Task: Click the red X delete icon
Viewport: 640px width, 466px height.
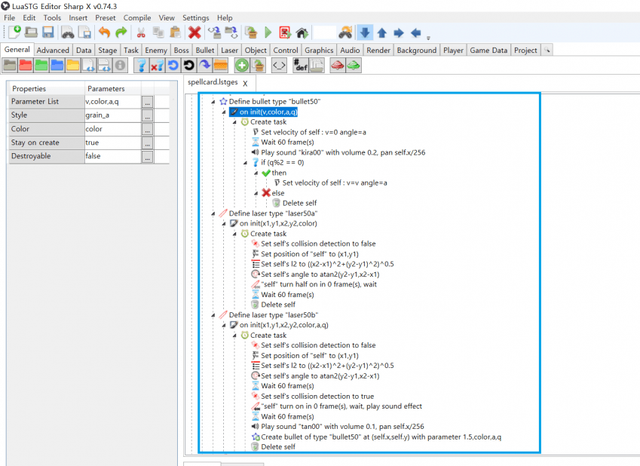Action: click(x=194, y=33)
